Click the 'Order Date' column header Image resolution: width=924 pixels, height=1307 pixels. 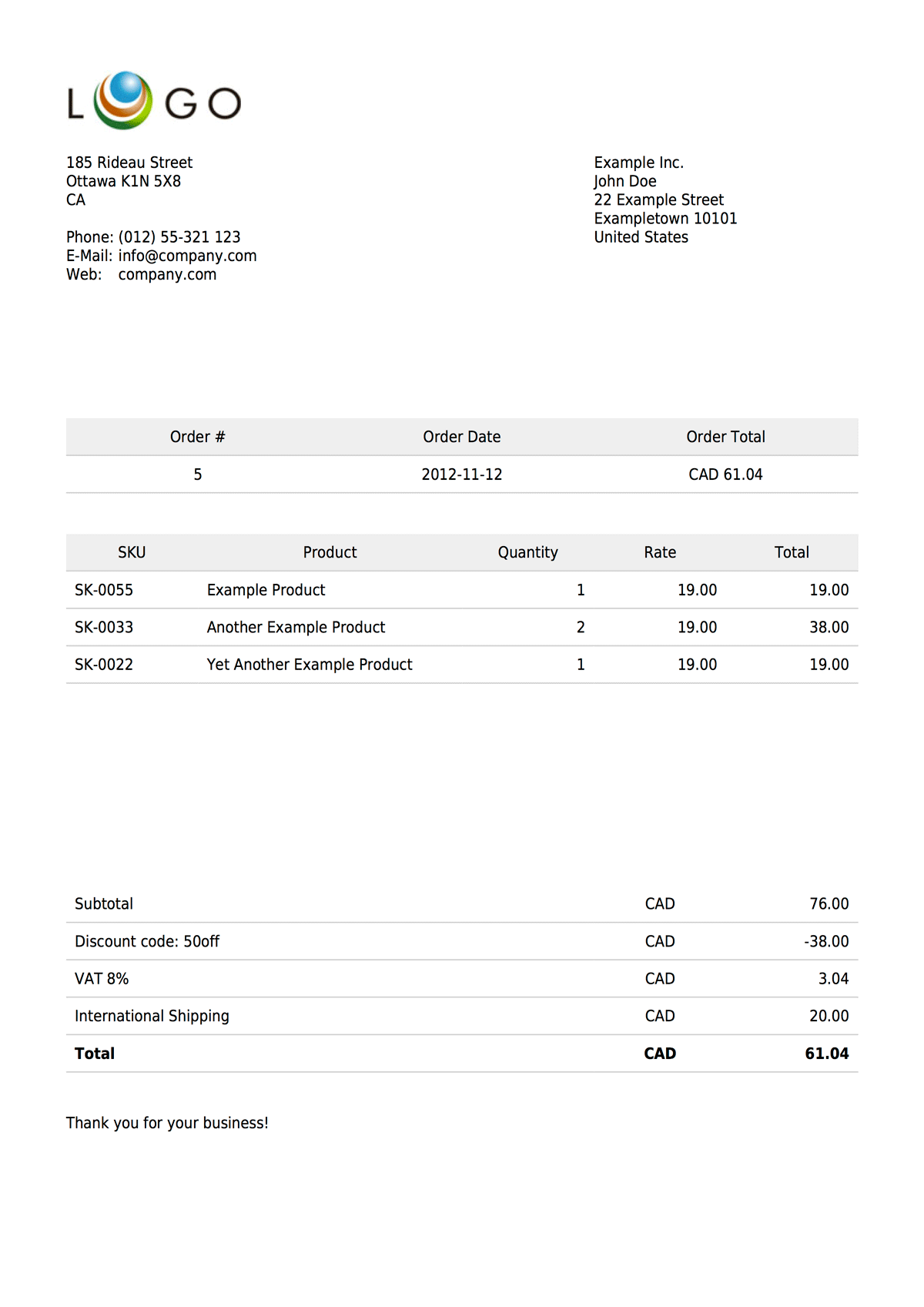(462, 437)
